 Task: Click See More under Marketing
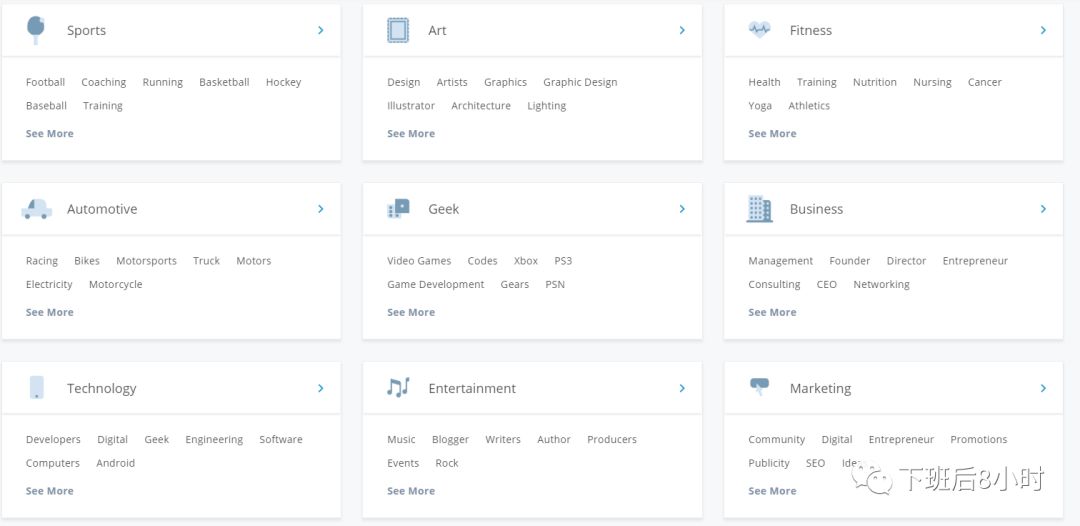772,491
